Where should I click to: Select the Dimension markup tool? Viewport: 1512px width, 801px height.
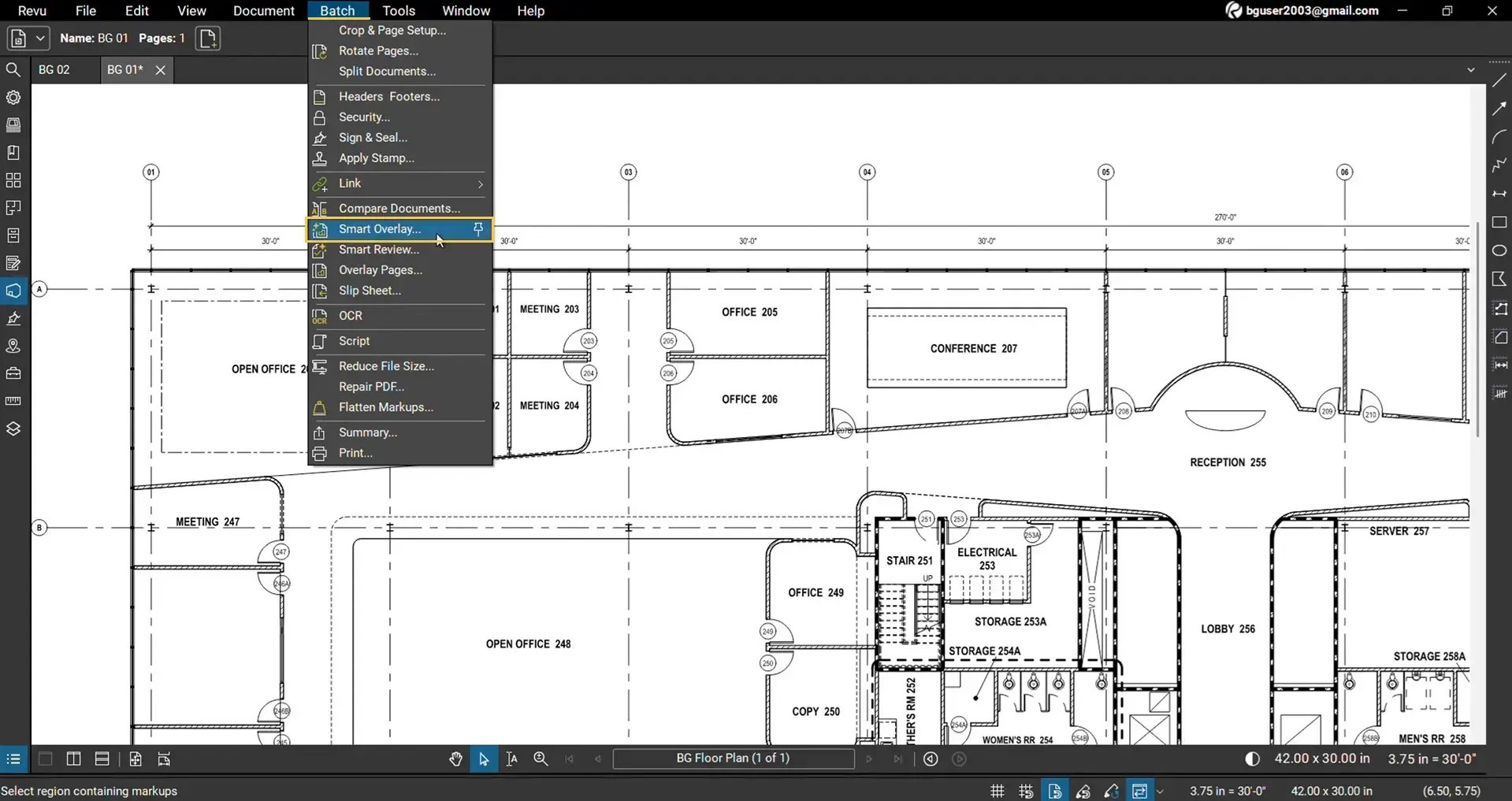tap(1499, 194)
